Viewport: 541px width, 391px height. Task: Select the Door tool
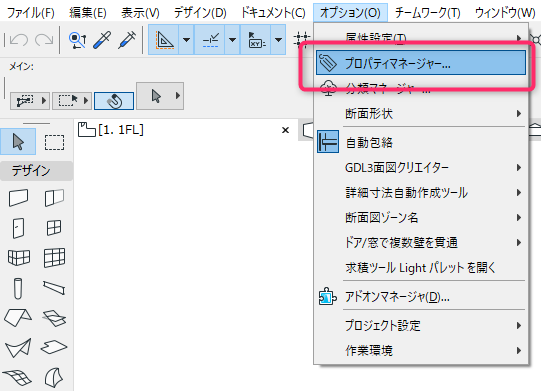click(18, 228)
